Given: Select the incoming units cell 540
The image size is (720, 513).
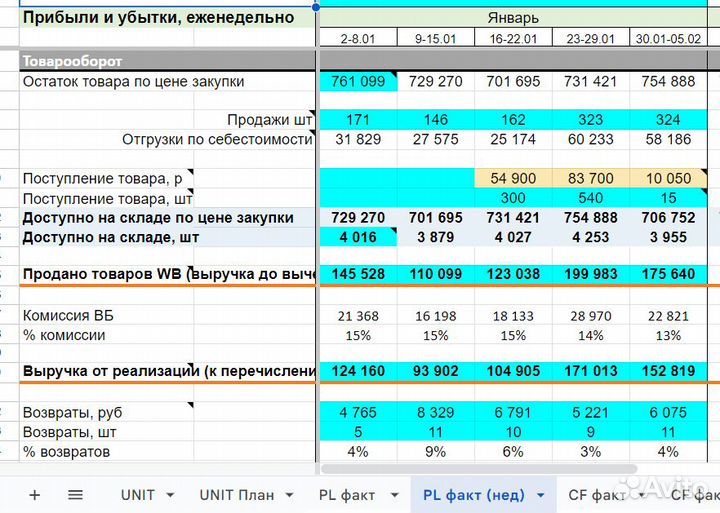Looking at the screenshot, I should (x=590, y=198).
